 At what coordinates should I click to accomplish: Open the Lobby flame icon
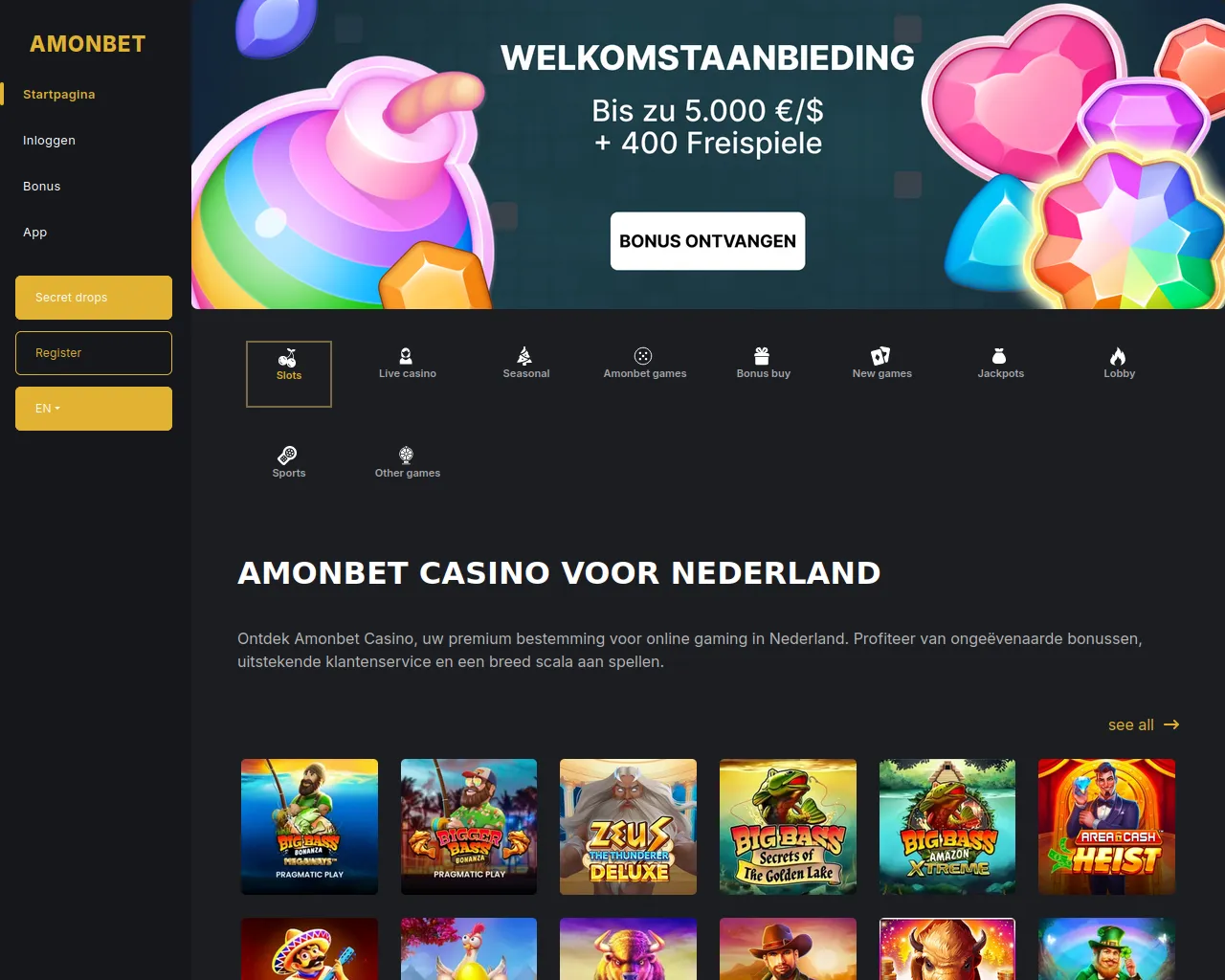(1119, 364)
